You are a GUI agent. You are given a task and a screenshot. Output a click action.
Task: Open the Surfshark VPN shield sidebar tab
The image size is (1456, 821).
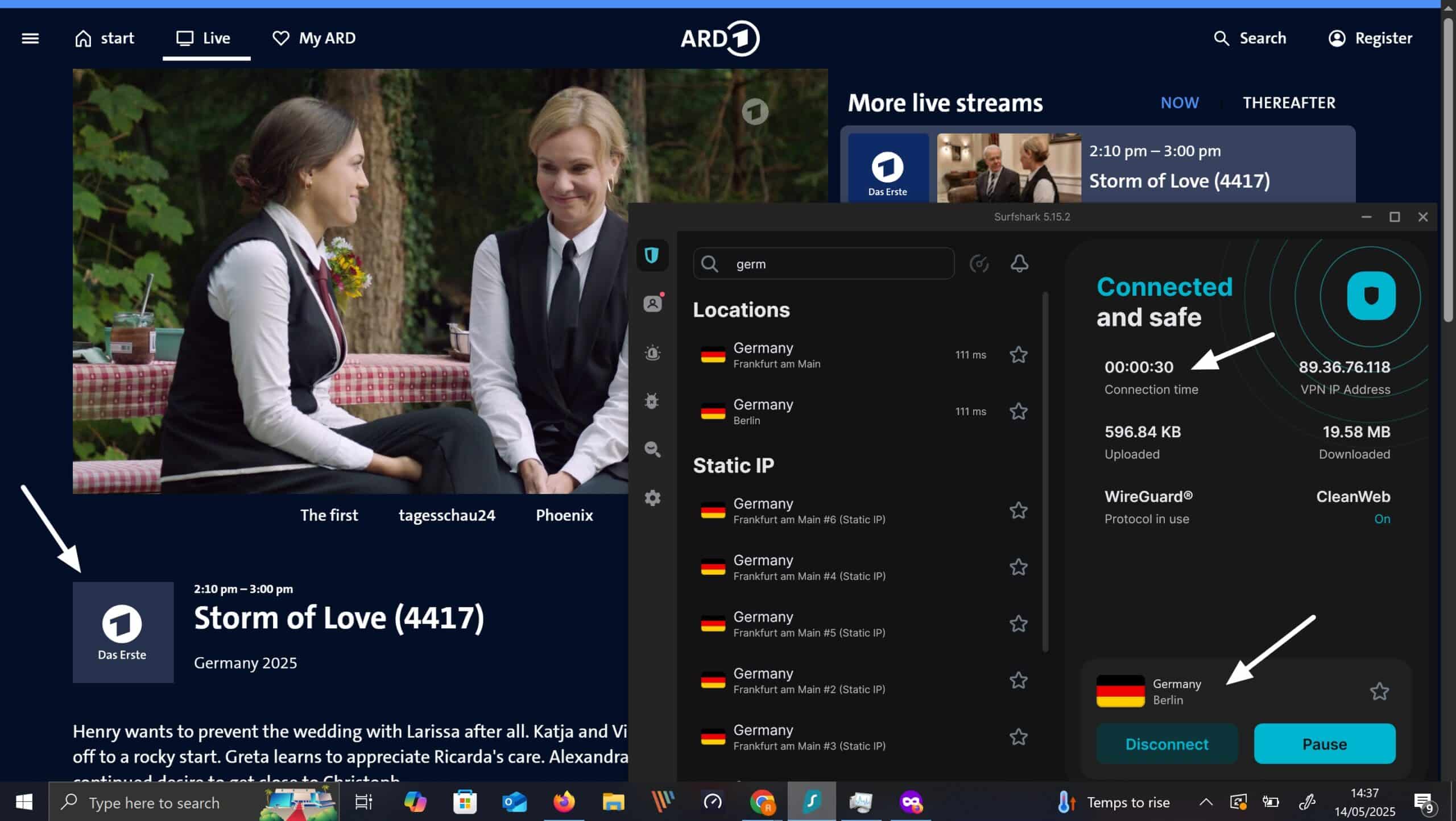click(x=652, y=255)
